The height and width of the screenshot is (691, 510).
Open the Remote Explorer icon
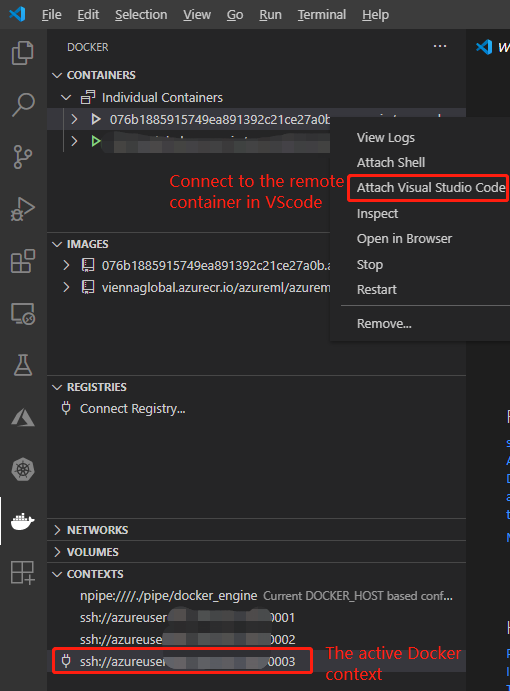(x=22, y=313)
